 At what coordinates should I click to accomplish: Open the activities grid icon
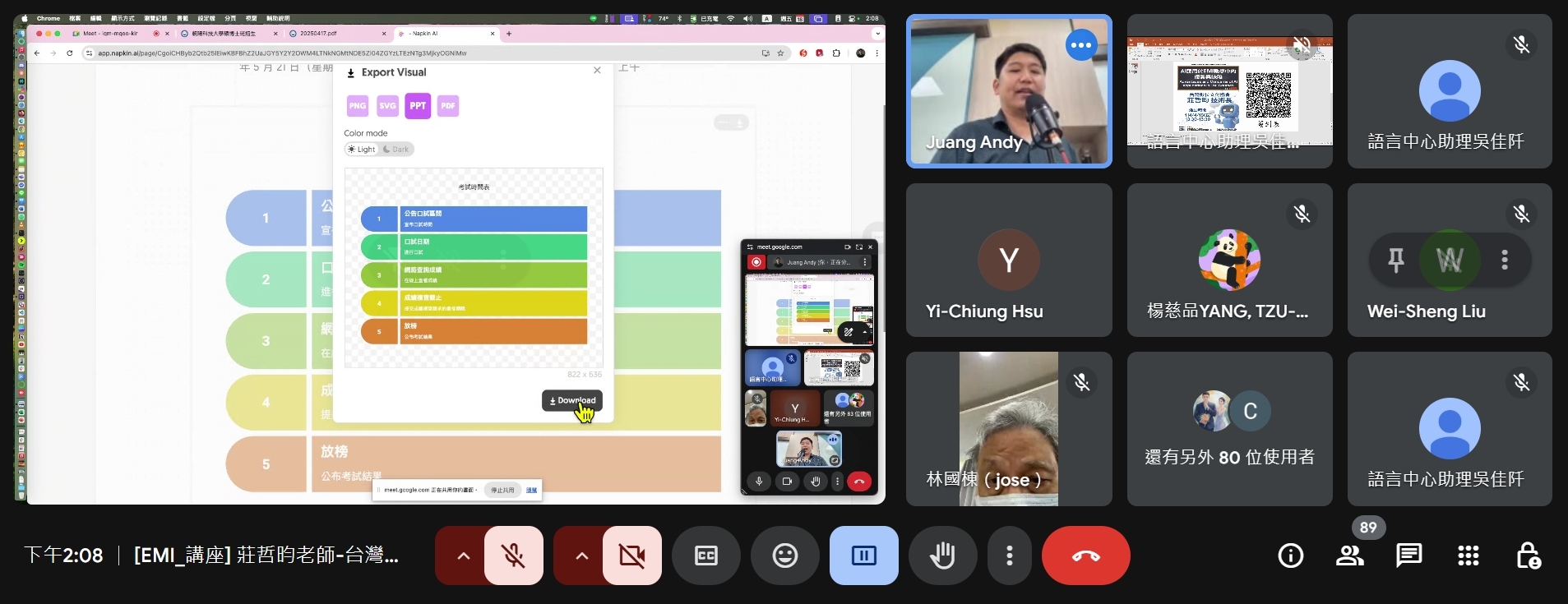pyautogui.click(x=1468, y=556)
